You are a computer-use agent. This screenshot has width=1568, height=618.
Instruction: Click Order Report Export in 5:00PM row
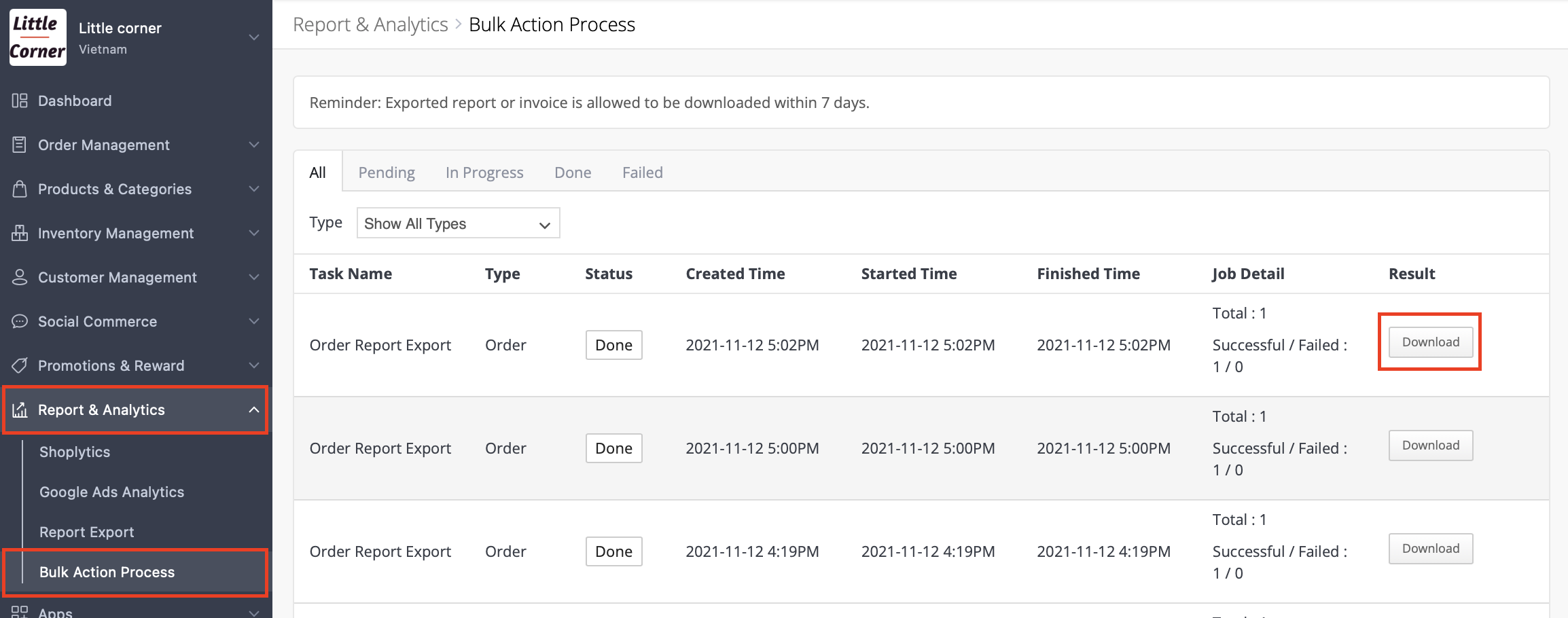(x=380, y=448)
